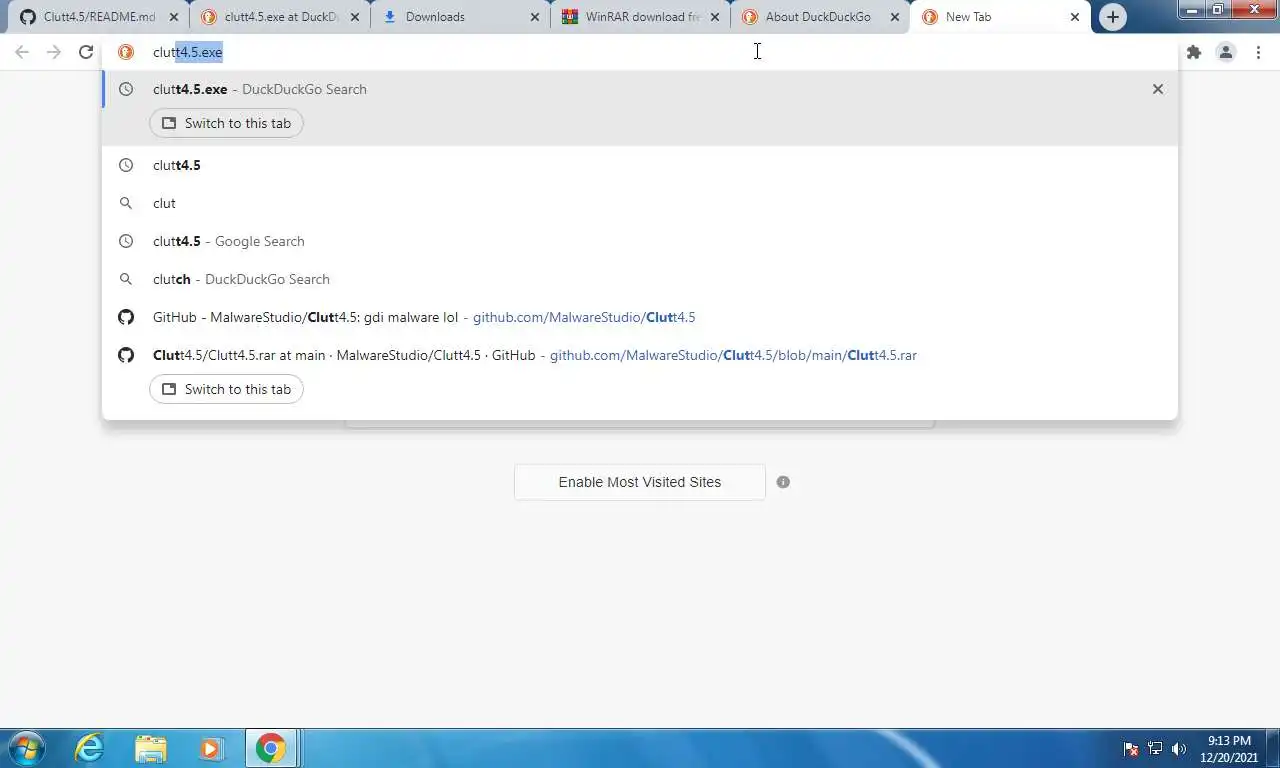Open GitHub MalwareStudio/Clutt4.5 gdi malware suggestion
The image size is (1280, 768).
[640, 317]
